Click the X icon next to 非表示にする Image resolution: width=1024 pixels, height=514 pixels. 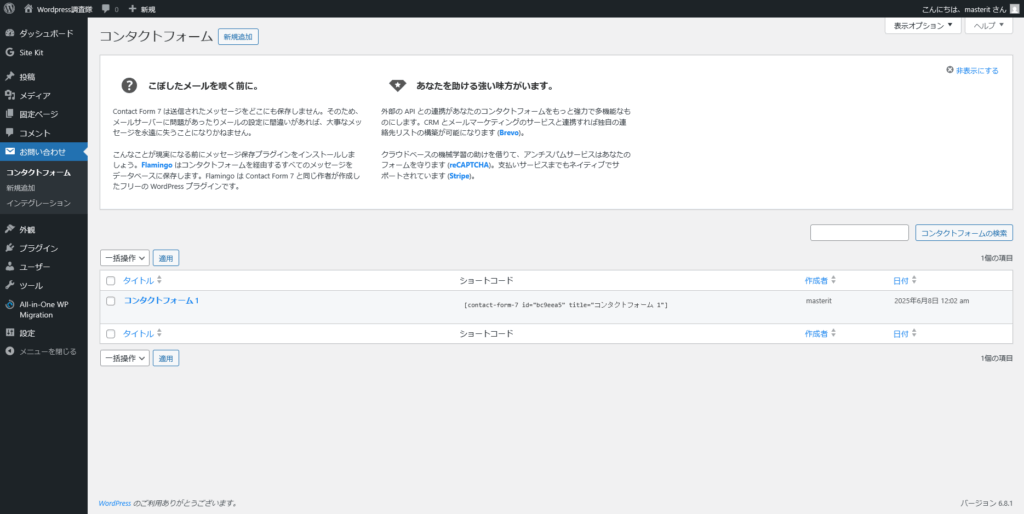click(950, 71)
